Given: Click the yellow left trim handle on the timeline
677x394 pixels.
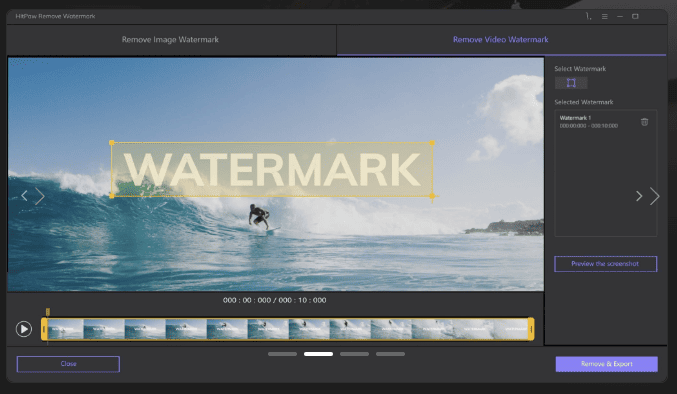Looking at the screenshot, I should [44, 329].
